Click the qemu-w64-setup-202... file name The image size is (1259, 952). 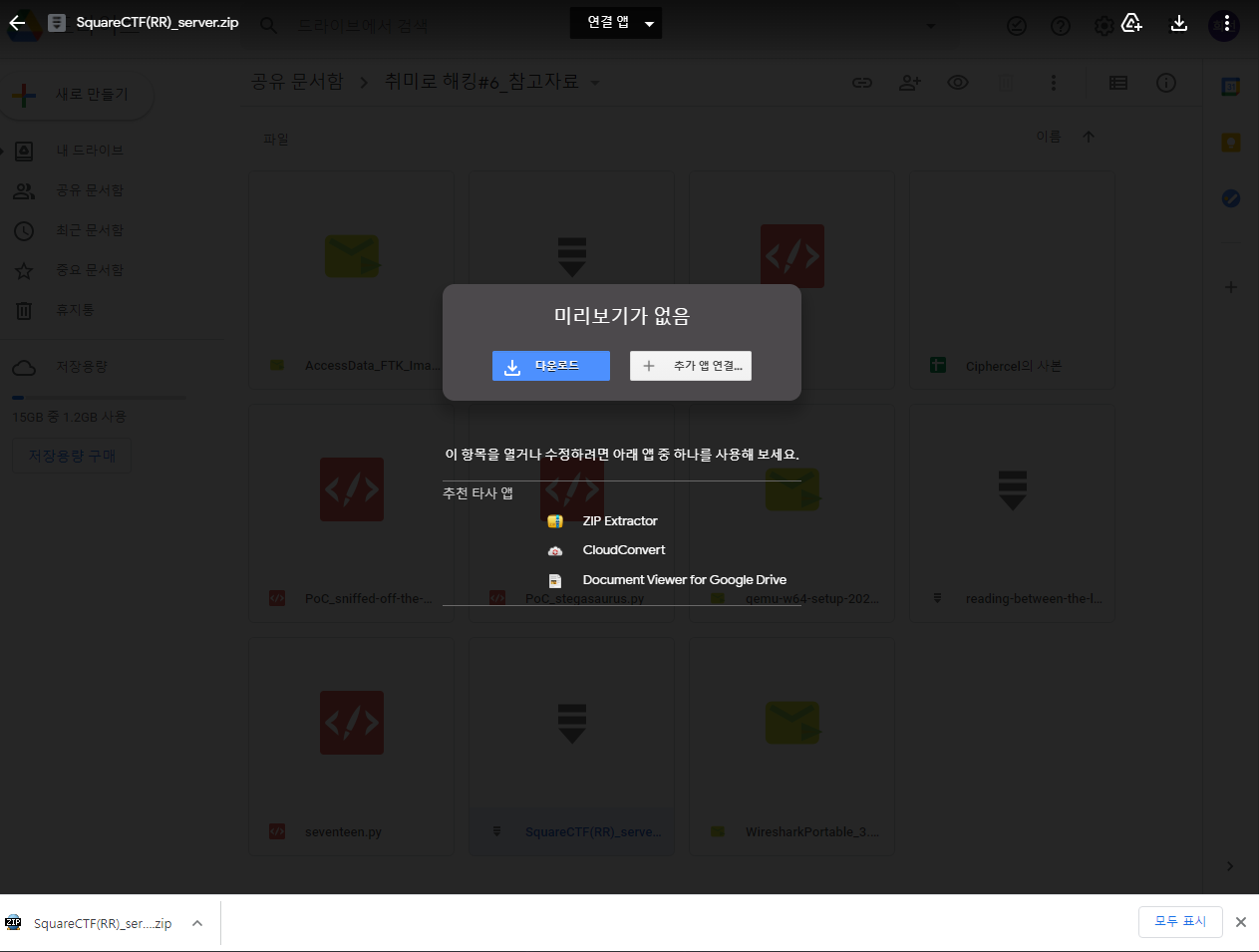[812, 599]
